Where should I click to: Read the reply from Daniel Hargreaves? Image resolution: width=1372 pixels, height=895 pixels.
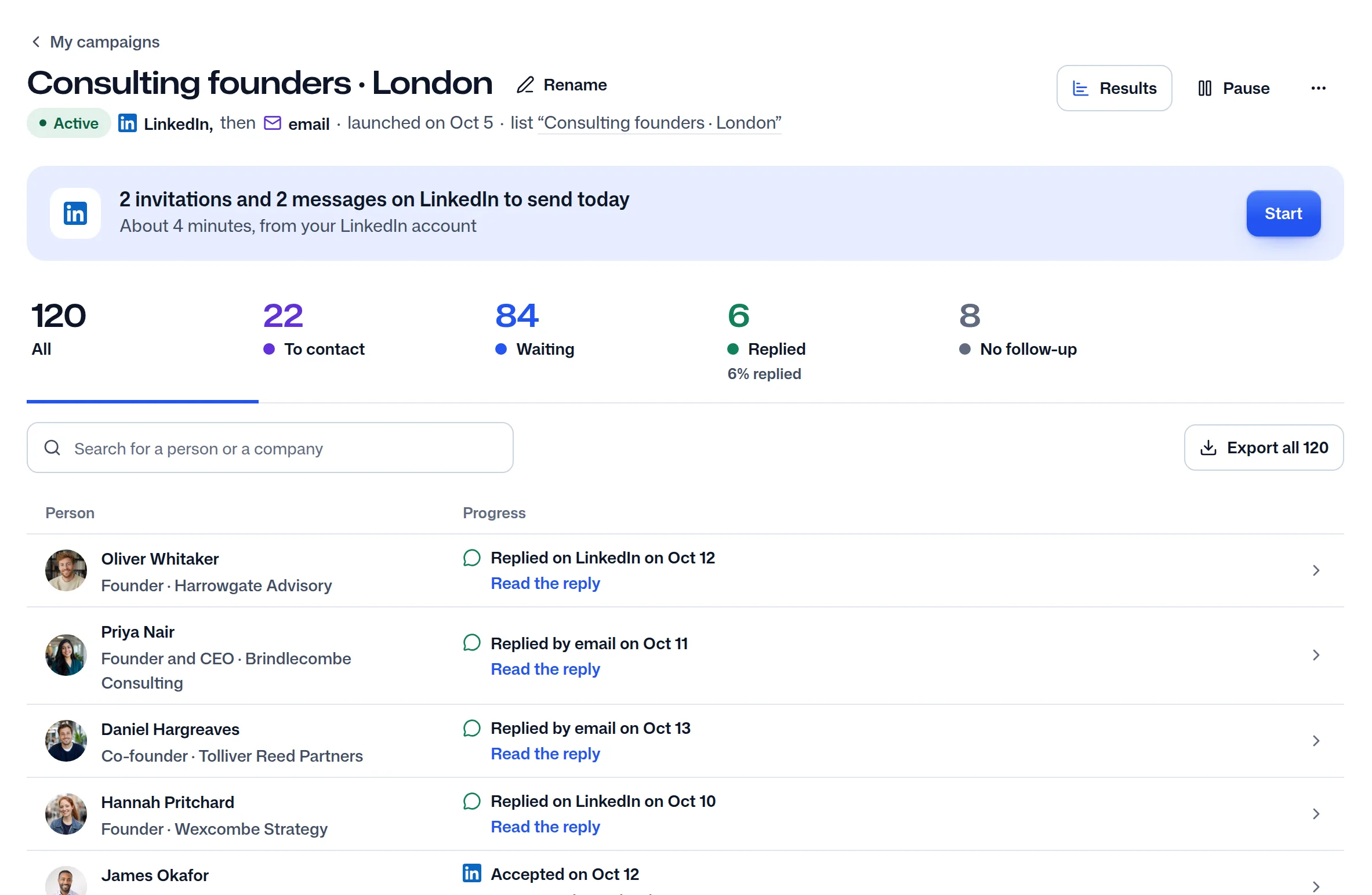(x=545, y=754)
